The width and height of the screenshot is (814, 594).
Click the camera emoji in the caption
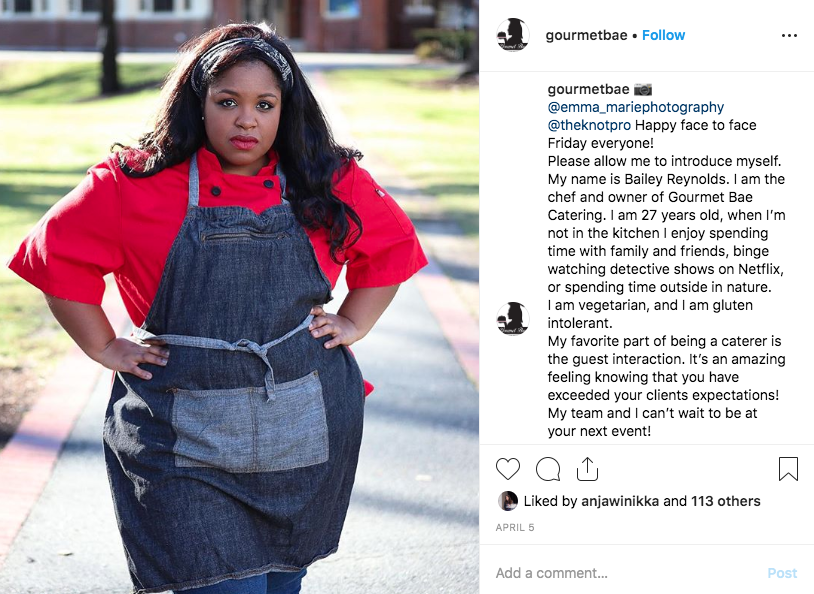point(643,89)
